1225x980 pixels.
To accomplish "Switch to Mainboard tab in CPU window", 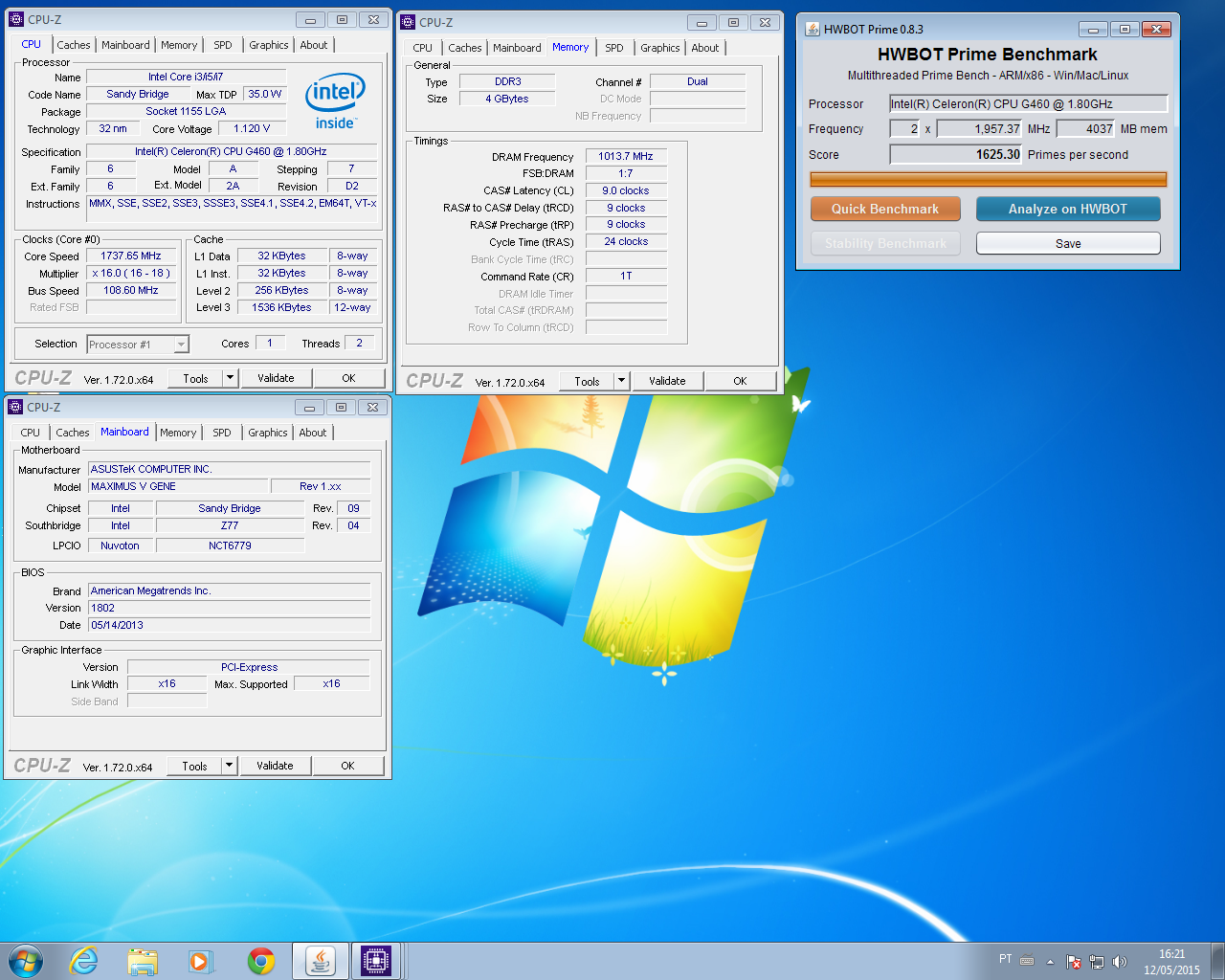I will point(126,45).
